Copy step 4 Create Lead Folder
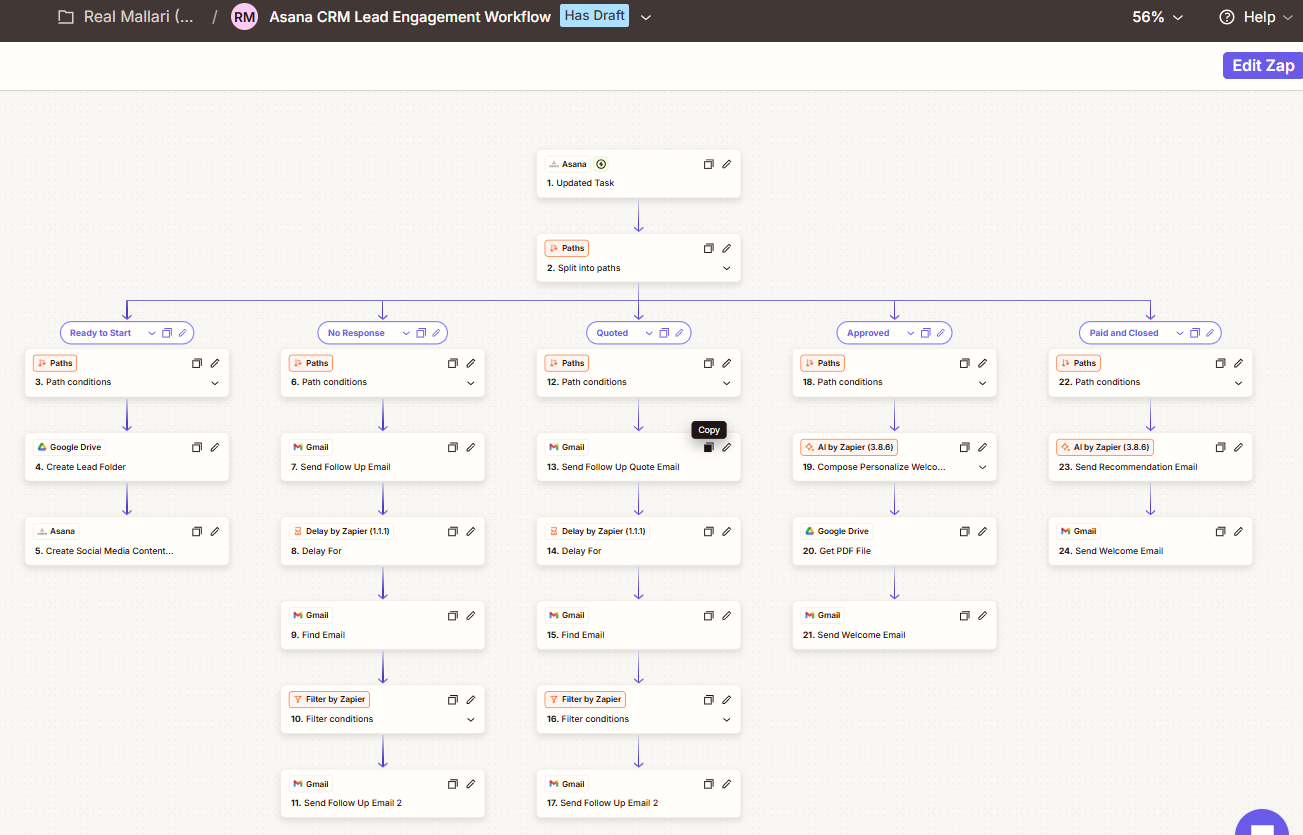This screenshot has height=835, width=1303. (x=197, y=447)
